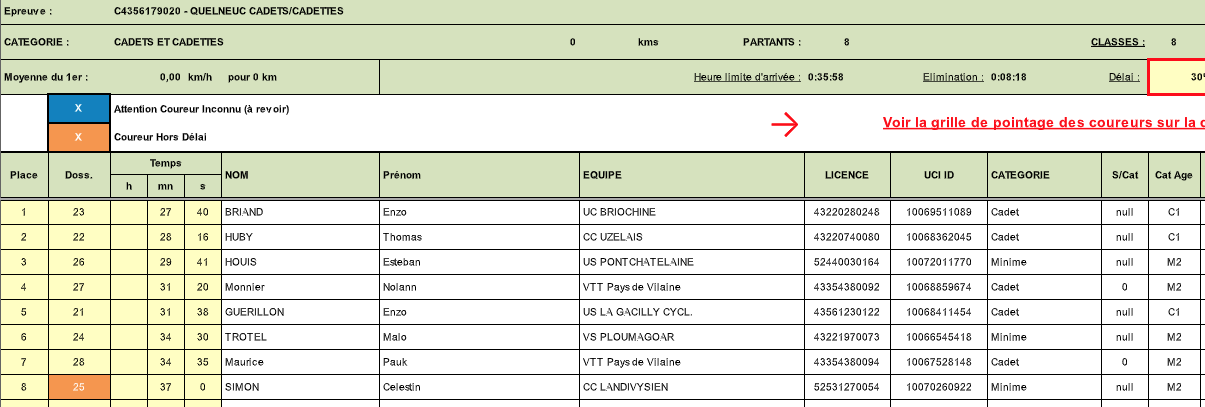
Task: Click the UCI ID column header
Action: pos(937,175)
